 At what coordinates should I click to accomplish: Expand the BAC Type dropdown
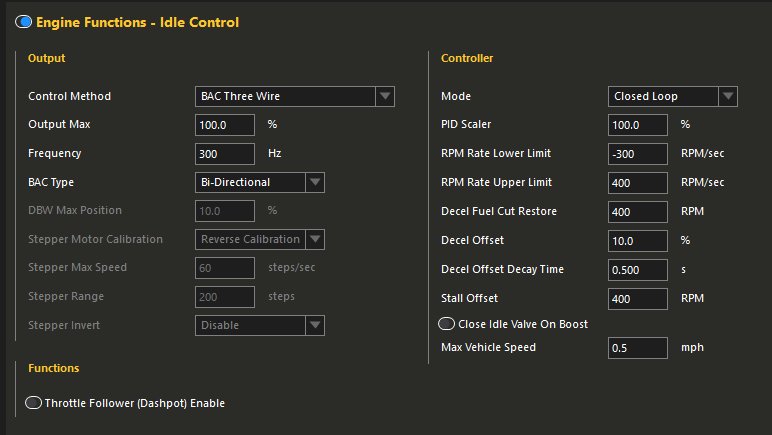click(x=315, y=183)
